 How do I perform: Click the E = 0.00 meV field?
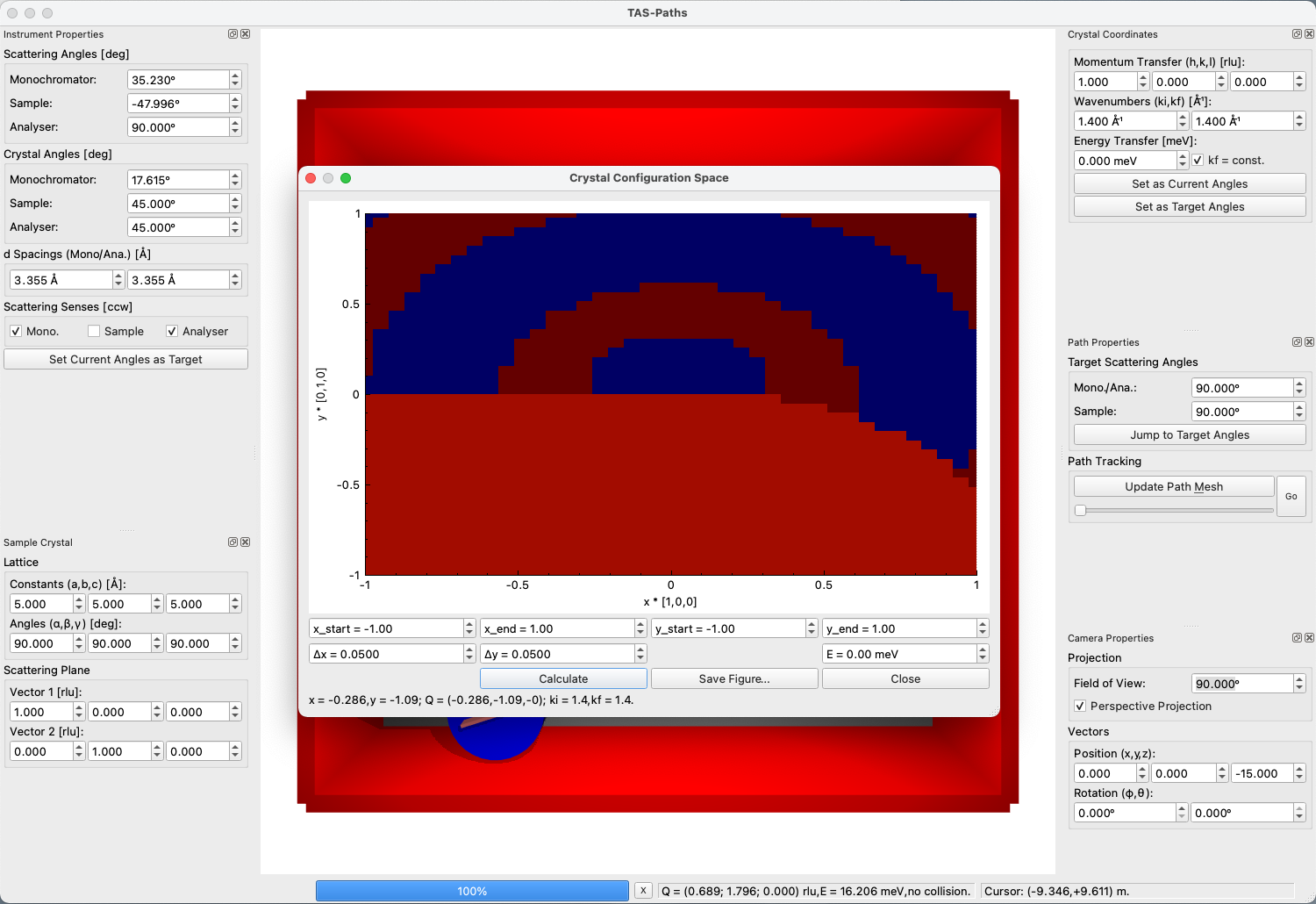coord(898,655)
